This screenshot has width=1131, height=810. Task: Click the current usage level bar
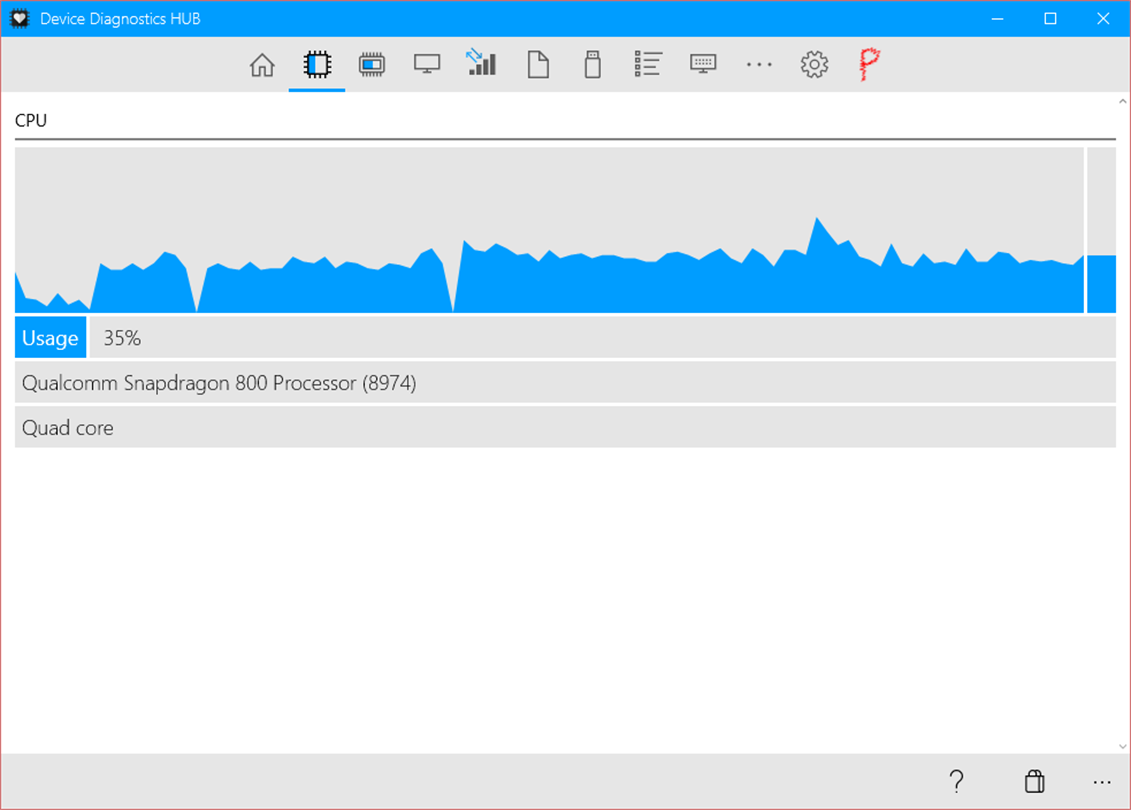point(1101,230)
